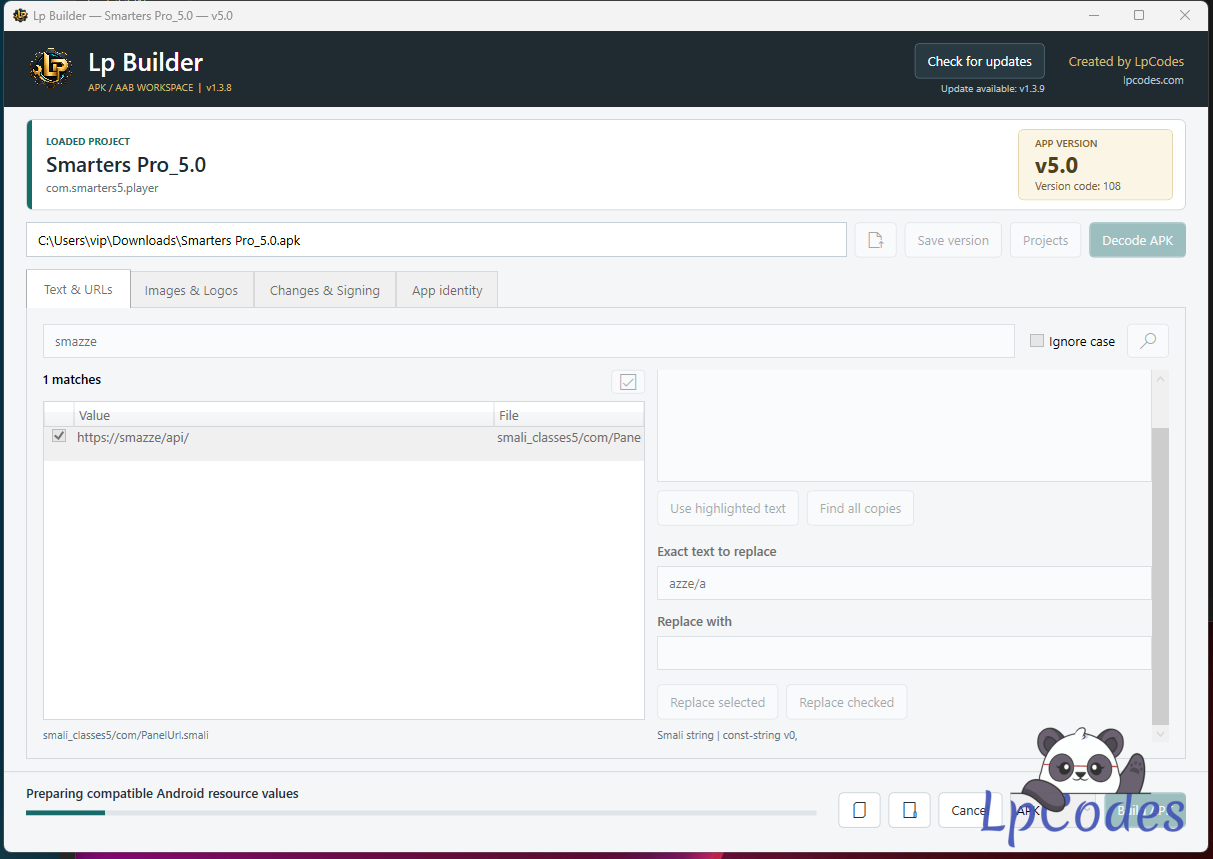This screenshot has height=859, width=1213.
Task: Click into the Replace with field
Action: click(904, 653)
